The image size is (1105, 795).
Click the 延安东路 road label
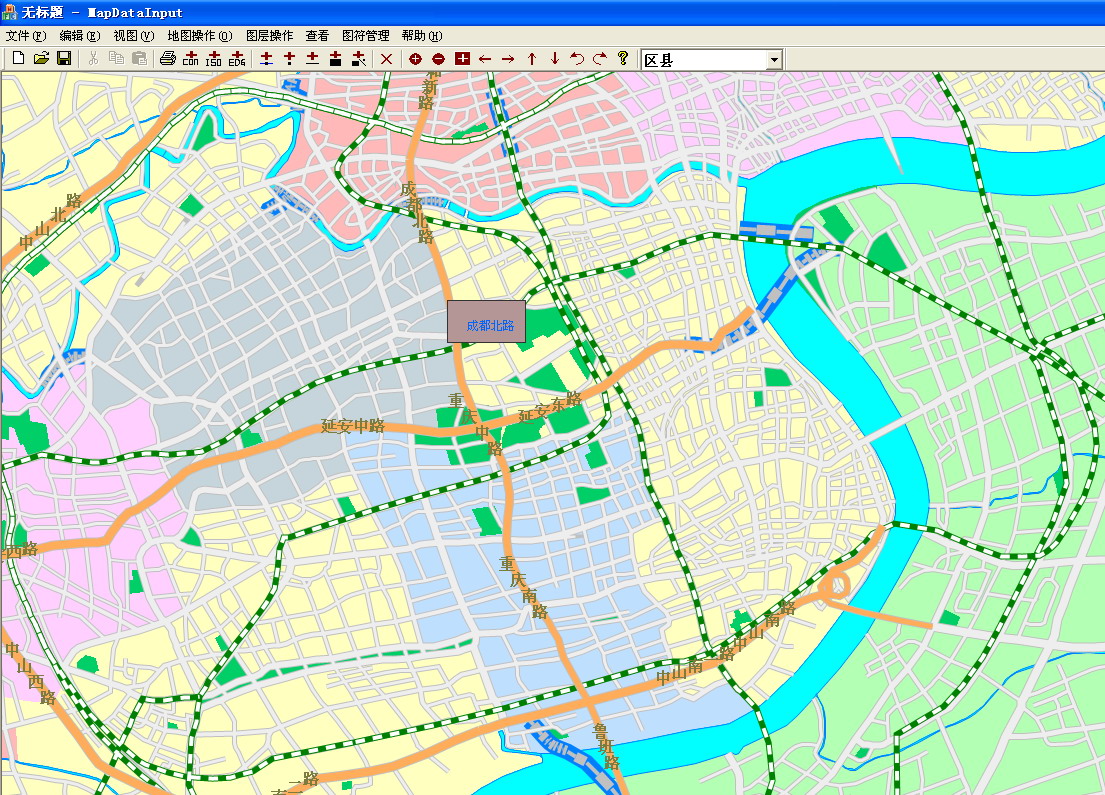[x=550, y=407]
